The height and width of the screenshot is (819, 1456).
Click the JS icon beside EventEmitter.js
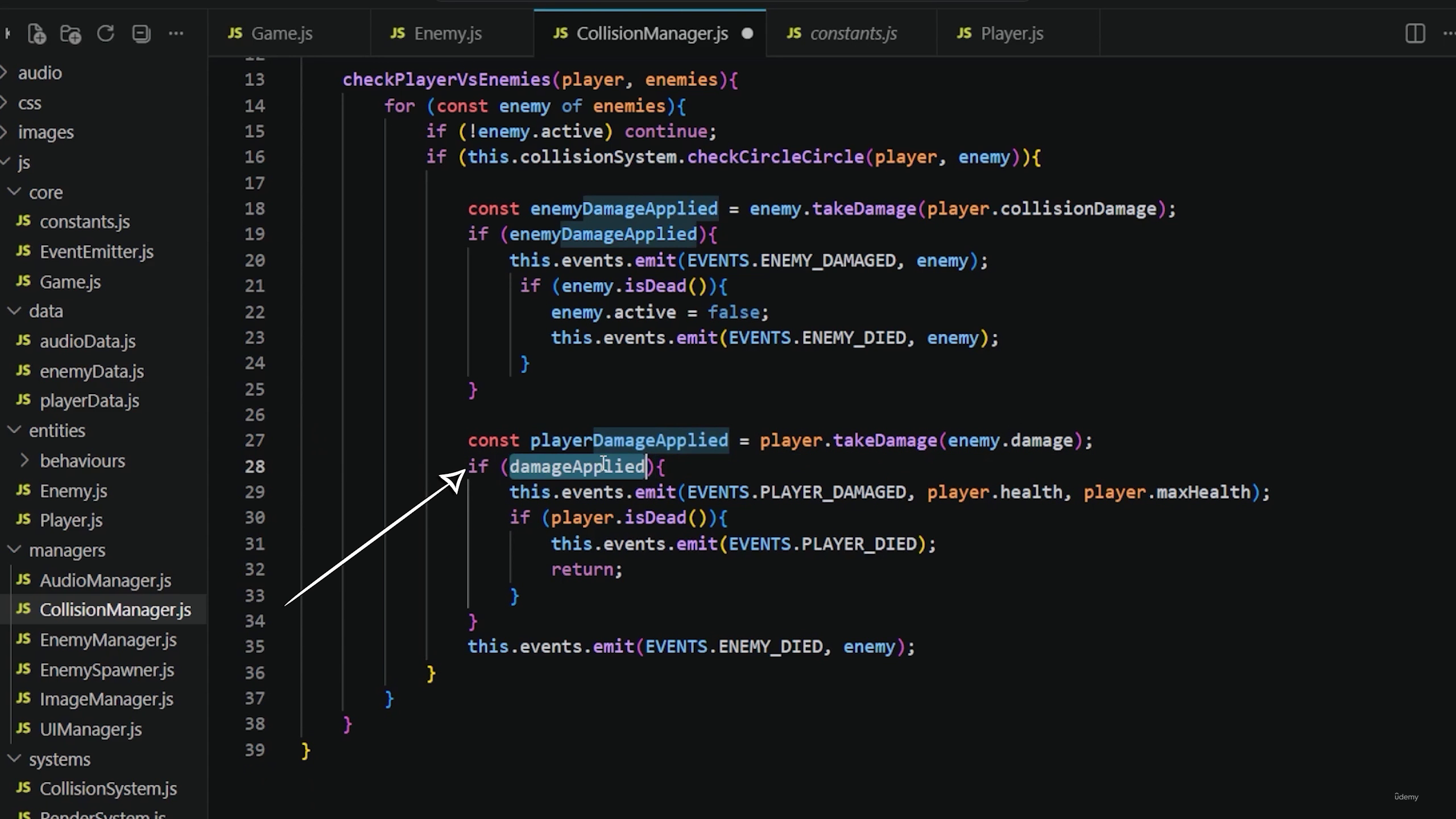pyautogui.click(x=23, y=251)
